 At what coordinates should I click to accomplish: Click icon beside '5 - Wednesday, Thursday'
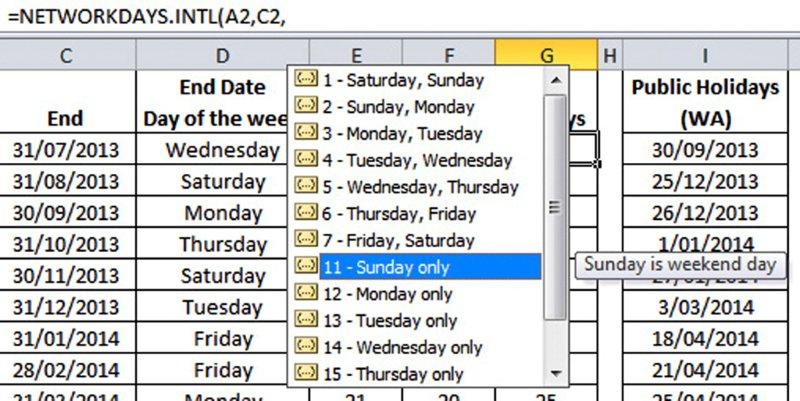tap(307, 187)
